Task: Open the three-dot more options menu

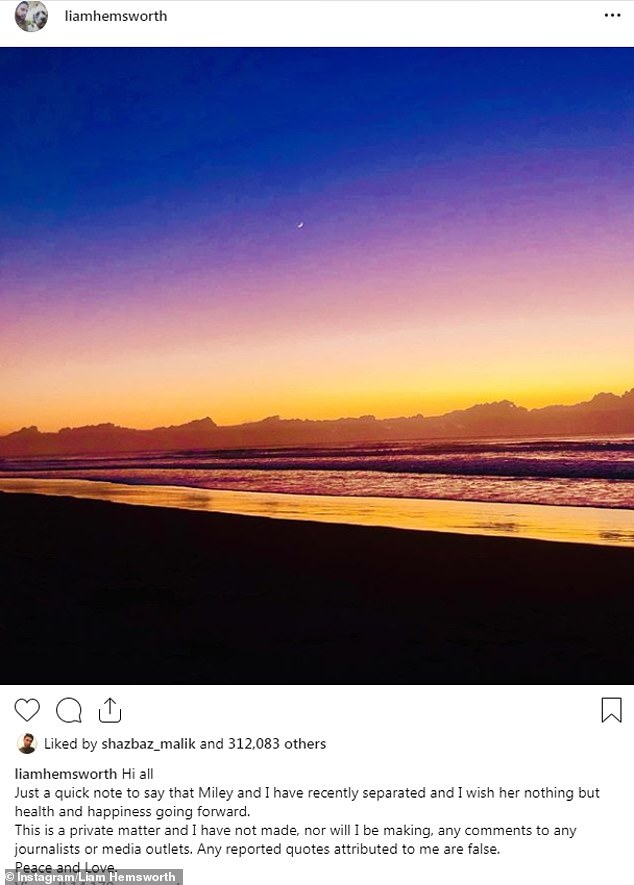Action: tap(612, 16)
